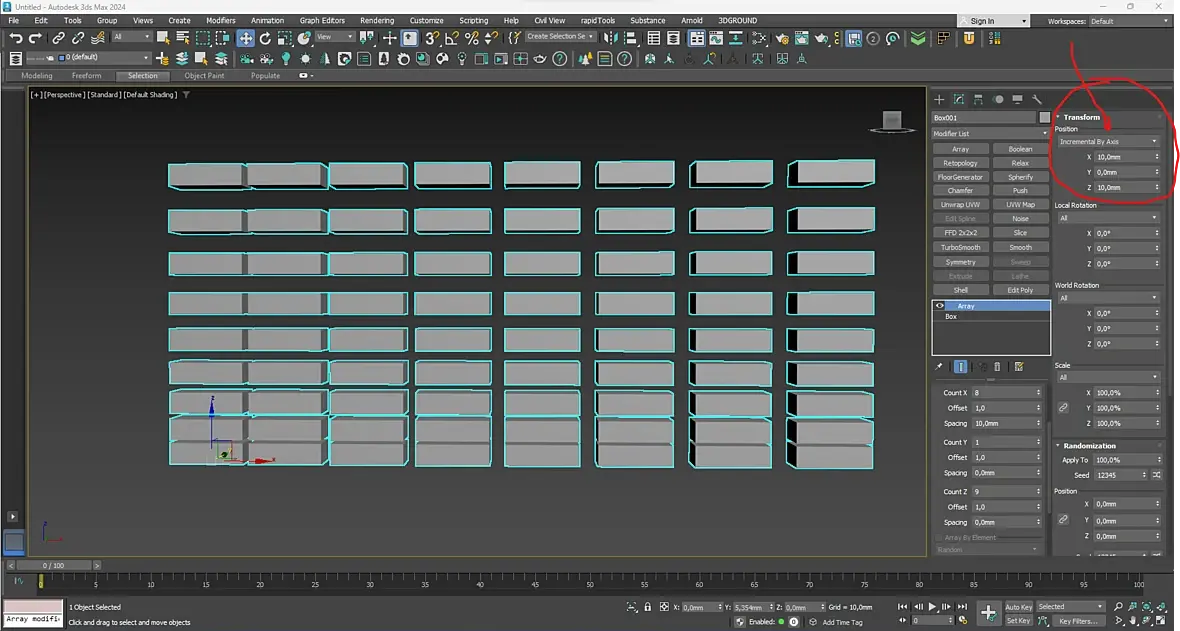This screenshot has width=1180, height=631.
Task: Switch to the Object Paint ribbon tab
Action: pyautogui.click(x=204, y=76)
